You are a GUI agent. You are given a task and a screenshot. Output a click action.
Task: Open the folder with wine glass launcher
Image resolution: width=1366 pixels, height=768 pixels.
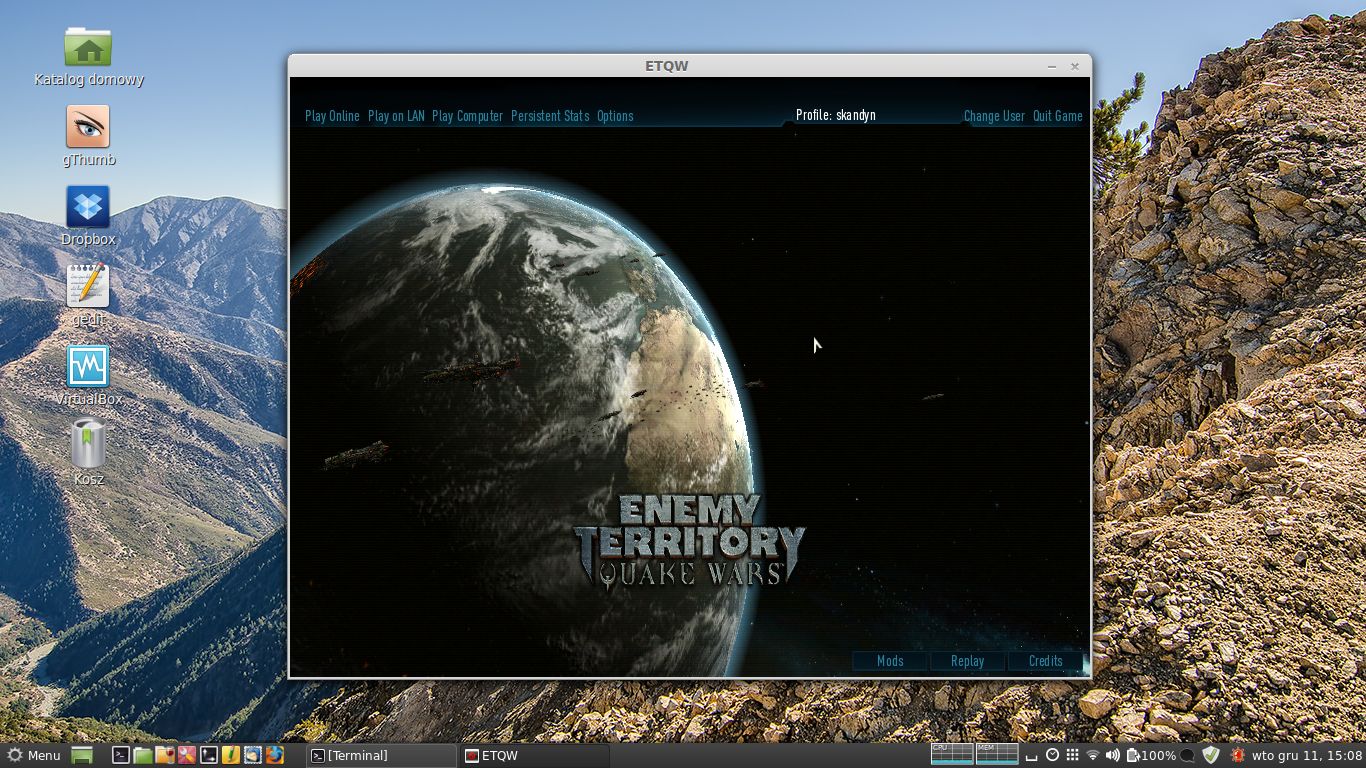click(x=165, y=755)
